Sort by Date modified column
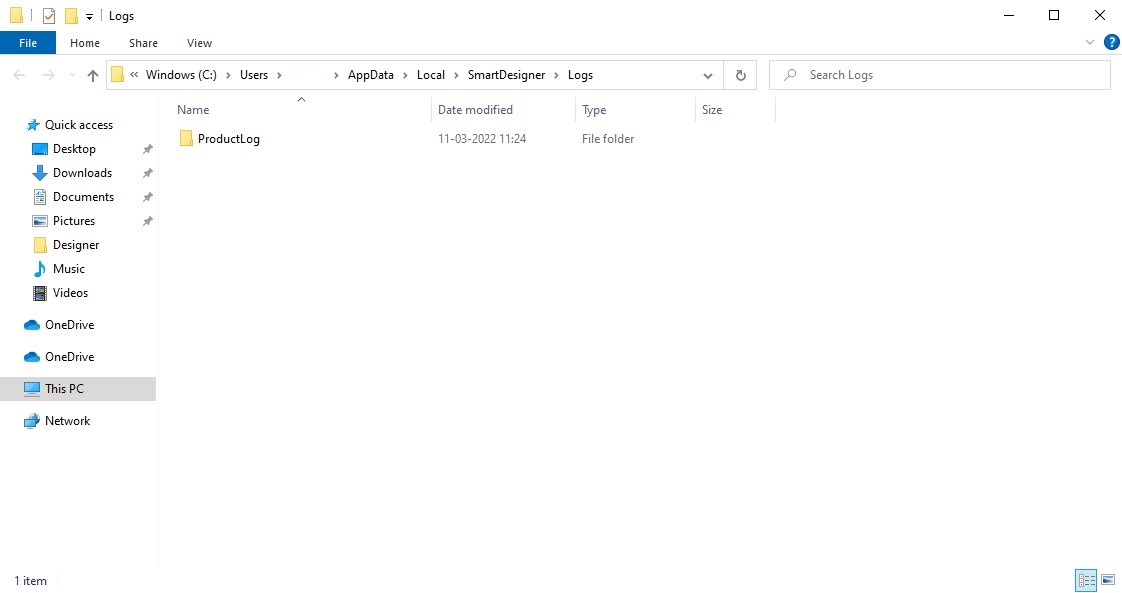 (x=475, y=110)
